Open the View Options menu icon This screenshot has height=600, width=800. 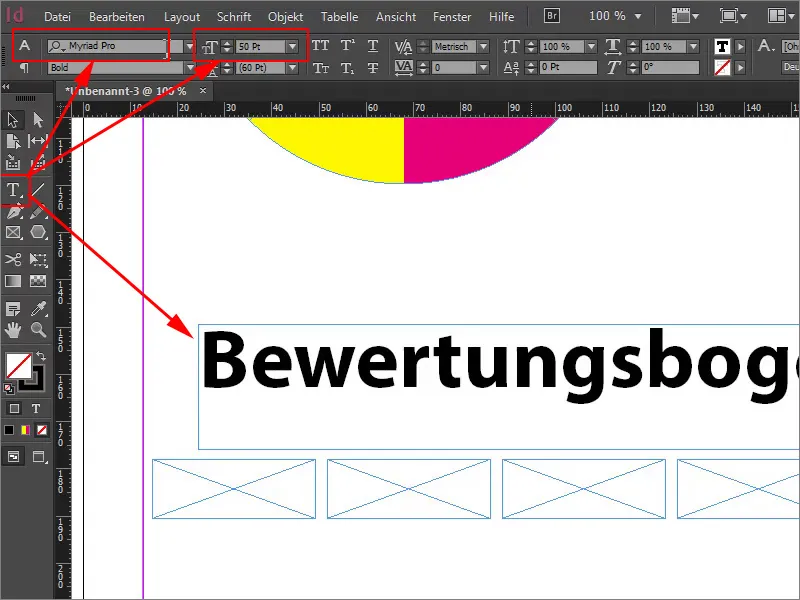point(685,16)
